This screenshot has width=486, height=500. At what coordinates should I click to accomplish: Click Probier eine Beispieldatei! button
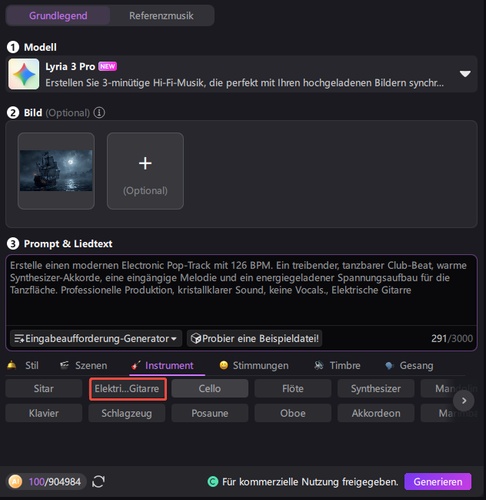tap(254, 339)
